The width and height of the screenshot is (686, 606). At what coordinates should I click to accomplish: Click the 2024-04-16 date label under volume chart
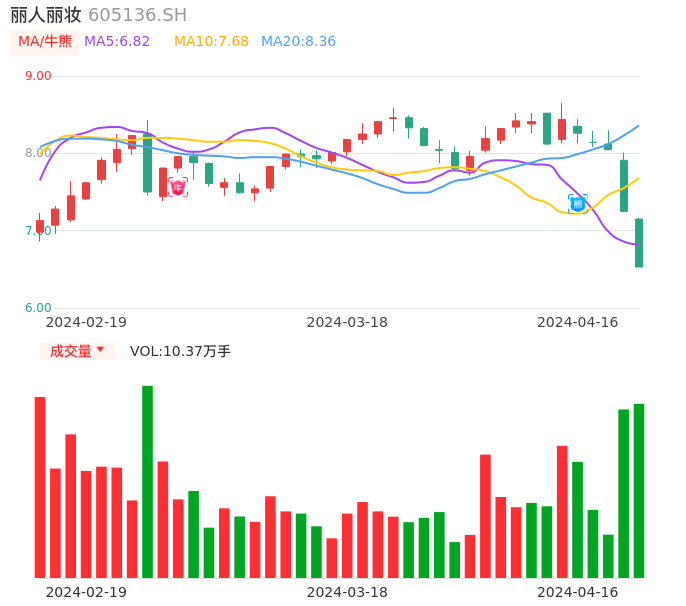[577, 592]
